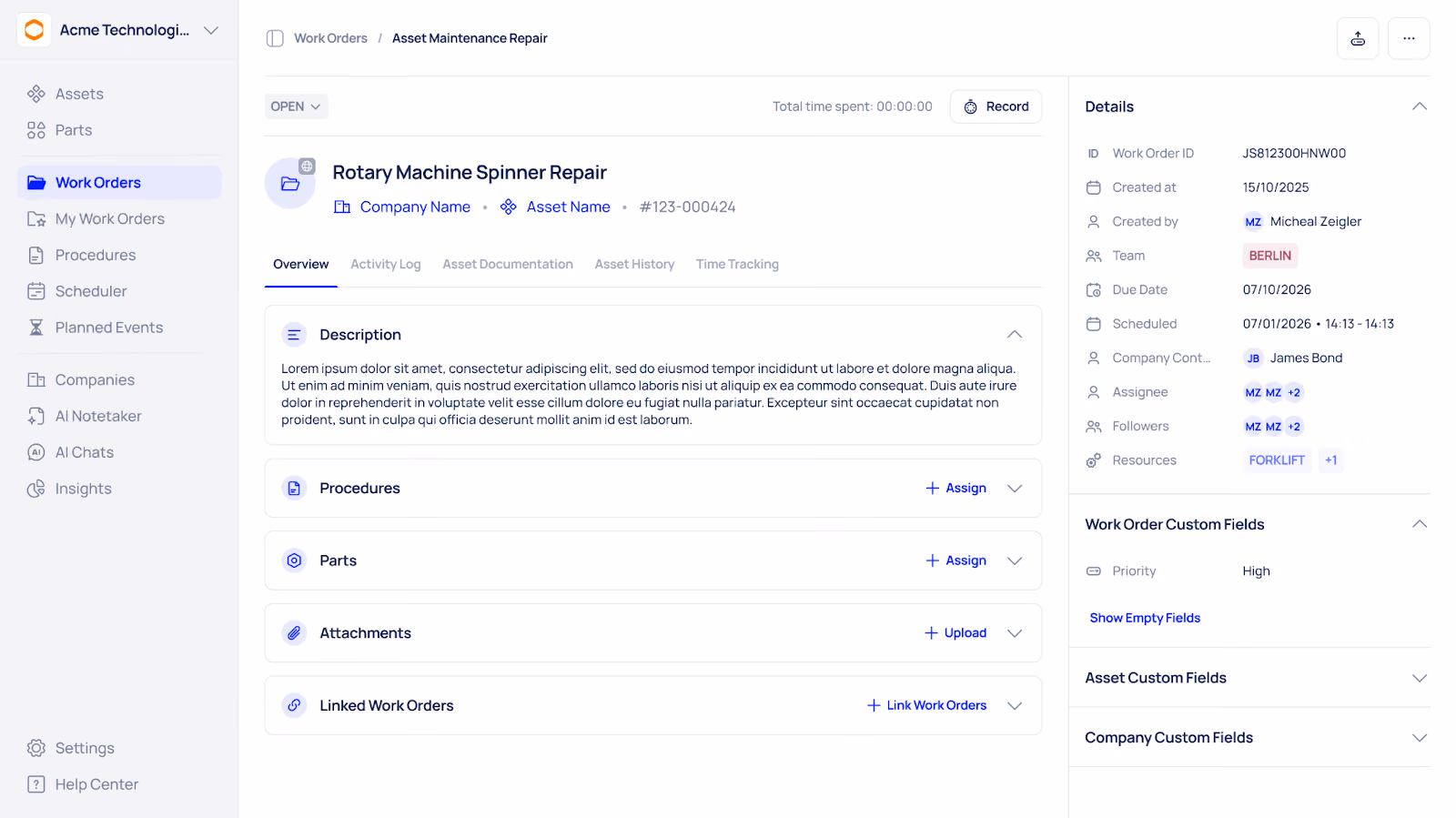Assign parts to the work order
The width and height of the screenshot is (1456, 818).
(x=955, y=560)
